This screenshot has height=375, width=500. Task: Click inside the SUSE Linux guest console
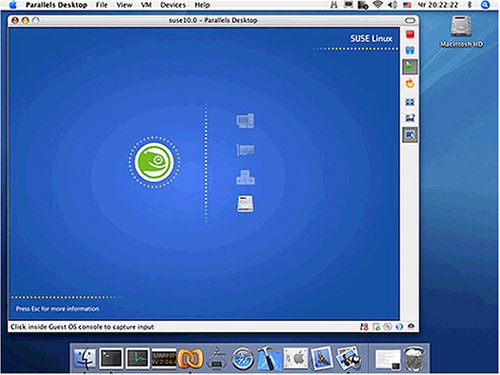[x=204, y=173]
